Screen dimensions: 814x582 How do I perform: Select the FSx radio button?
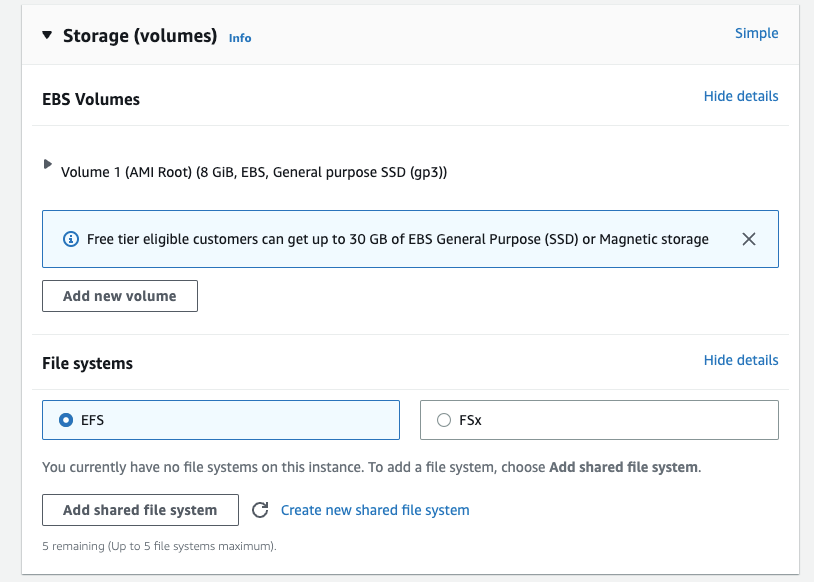point(444,421)
